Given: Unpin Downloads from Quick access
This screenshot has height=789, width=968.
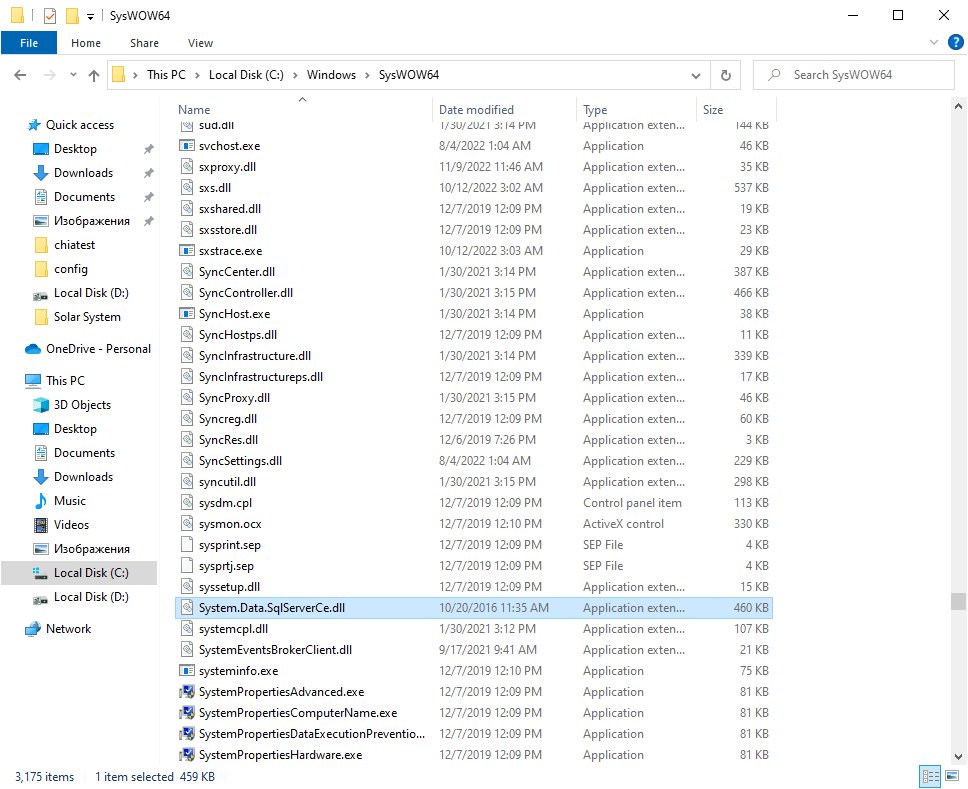Looking at the screenshot, I should pos(148,172).
